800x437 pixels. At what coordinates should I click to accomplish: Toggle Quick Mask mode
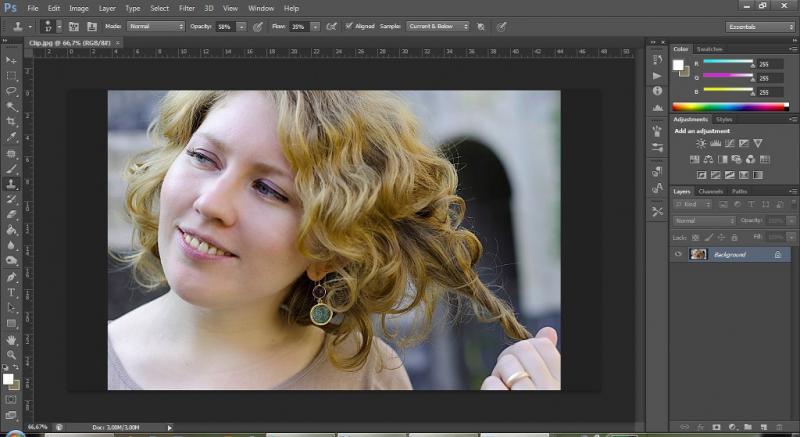point(11,400)
